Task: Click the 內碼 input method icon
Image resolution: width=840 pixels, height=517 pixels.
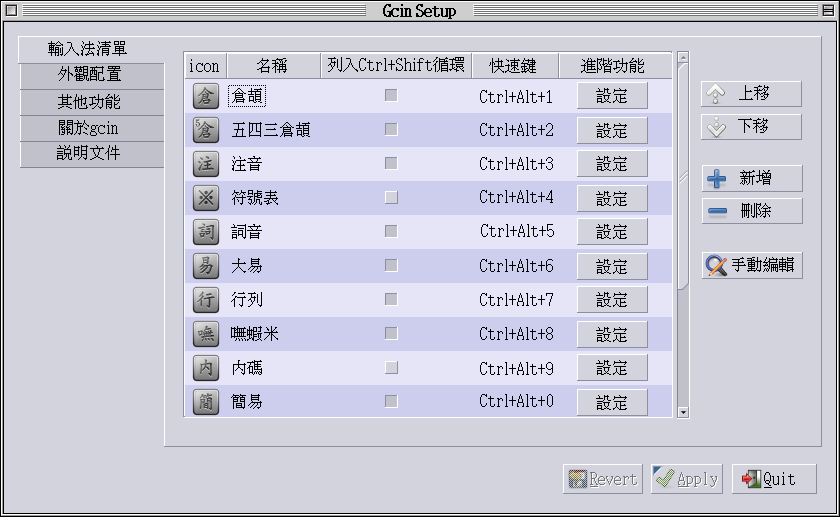Action: tap(205, 367)
